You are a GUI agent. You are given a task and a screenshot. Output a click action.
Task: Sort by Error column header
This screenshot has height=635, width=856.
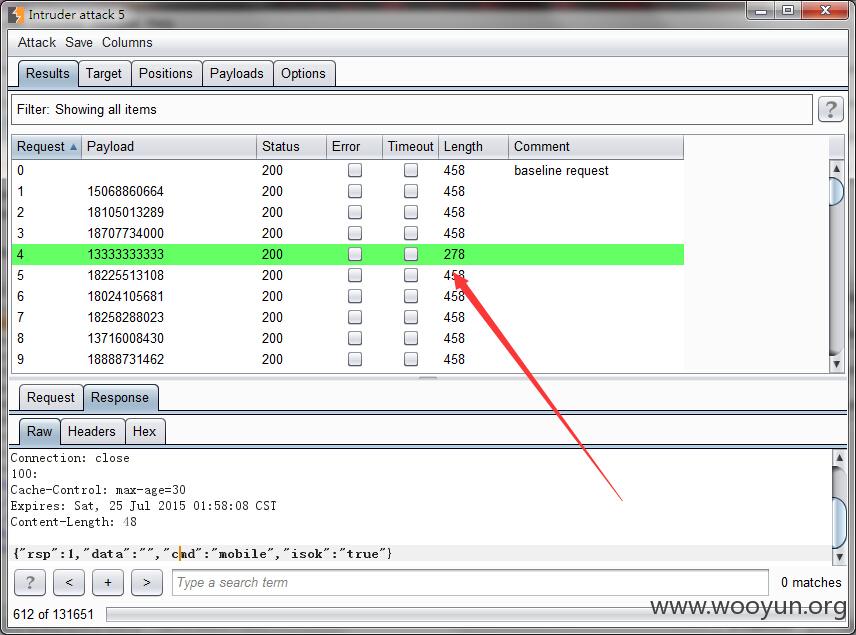(354, 146)
